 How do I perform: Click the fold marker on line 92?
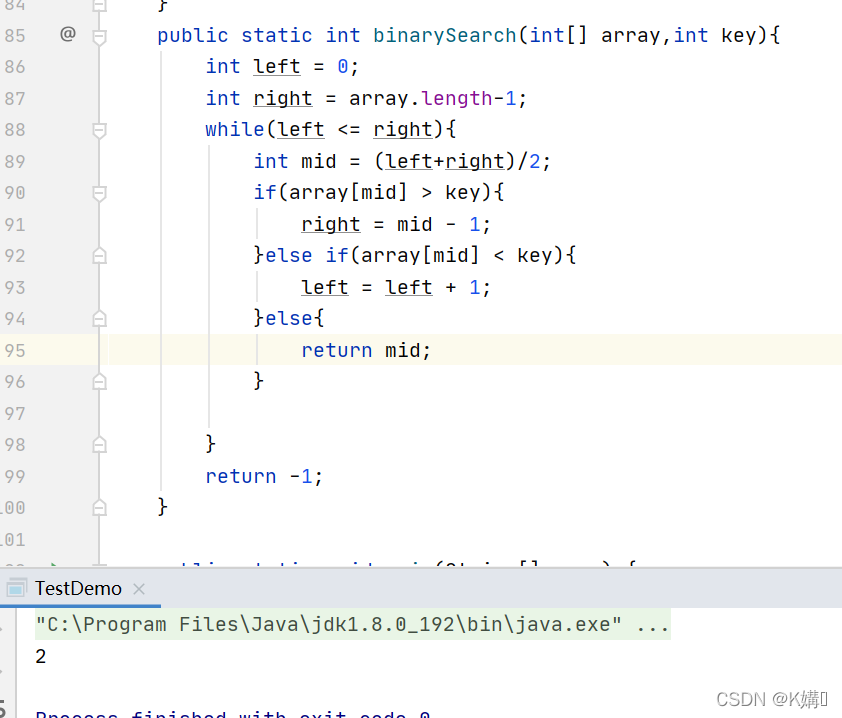(99, 256)
